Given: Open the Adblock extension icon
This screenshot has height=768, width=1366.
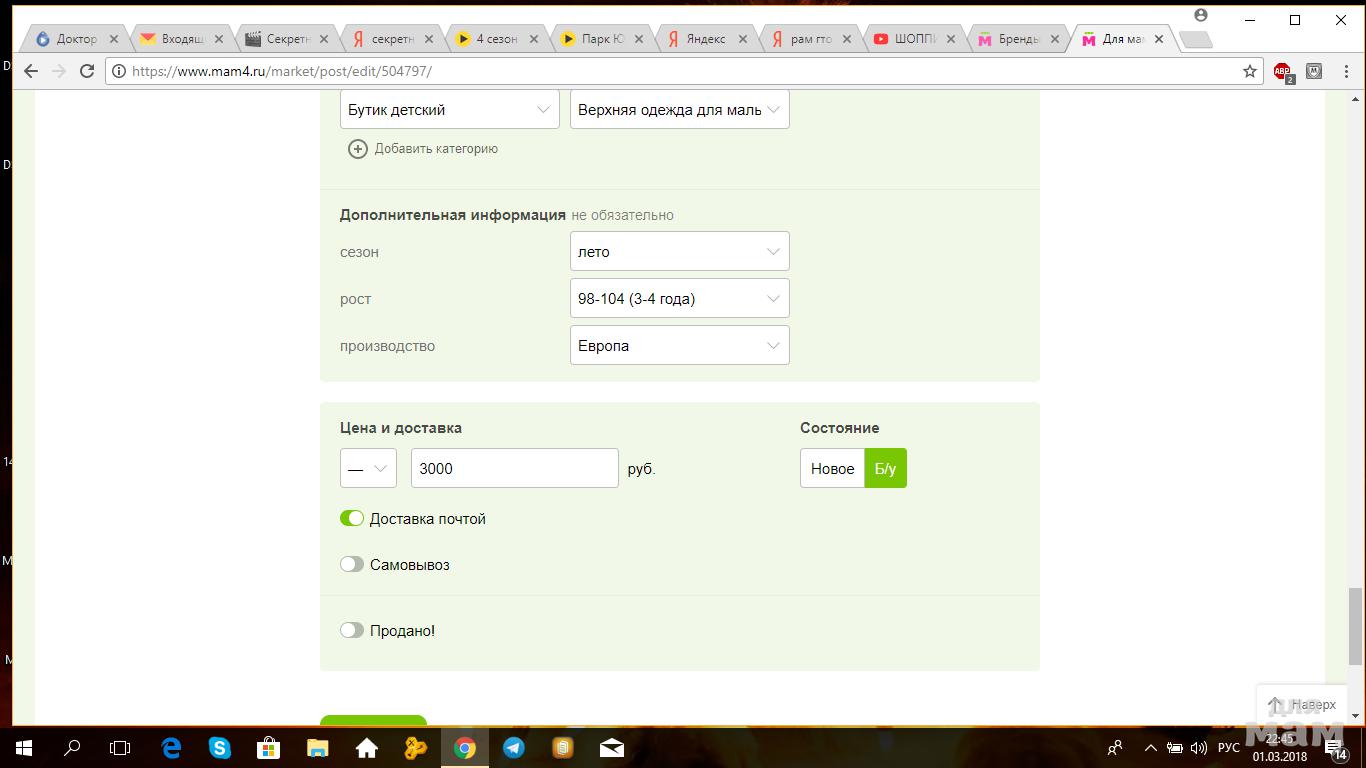Looking at the screenshot, I should 1283,72.
